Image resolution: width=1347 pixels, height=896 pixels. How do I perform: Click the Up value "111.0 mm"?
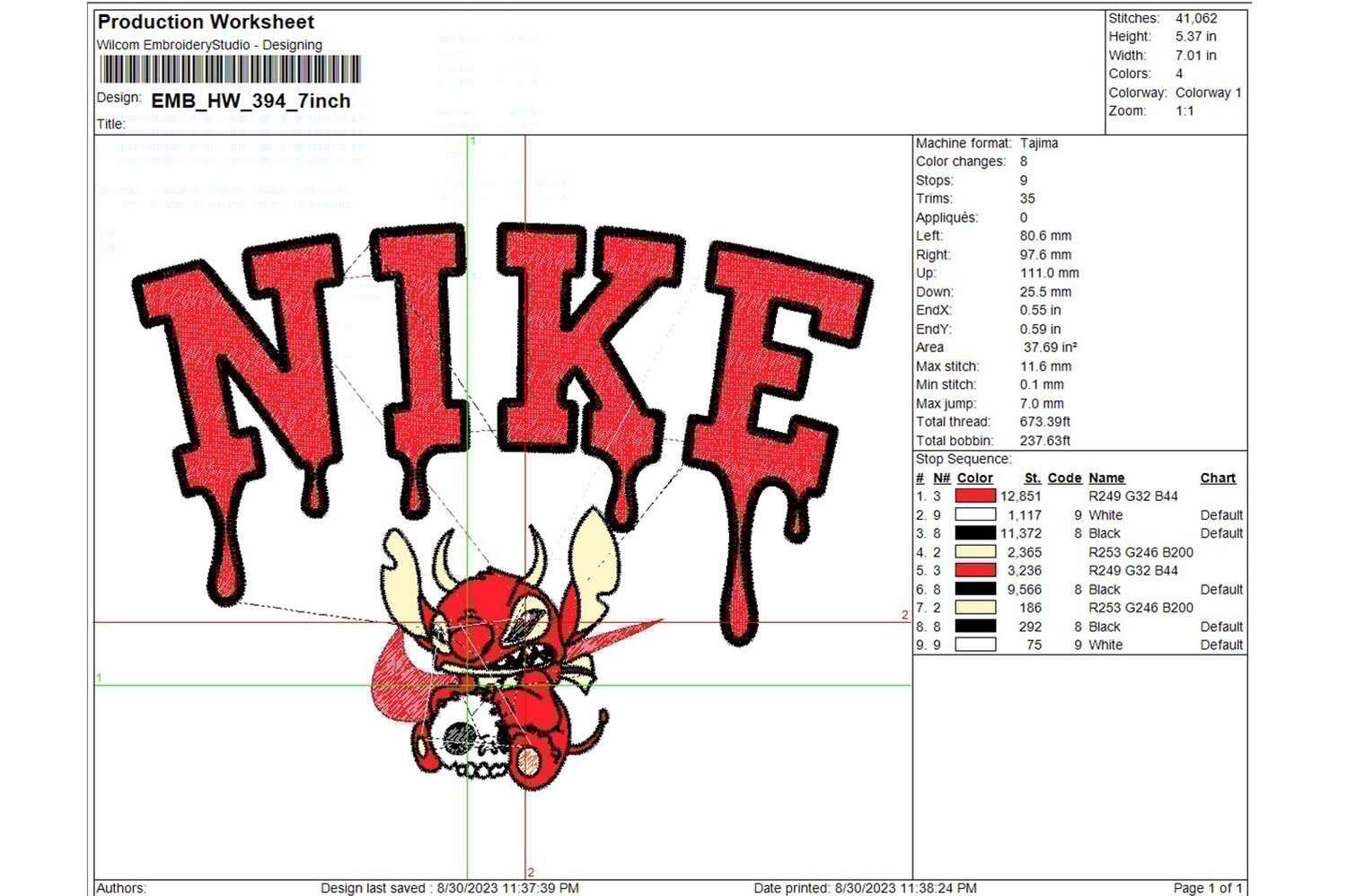point(1050,273)
